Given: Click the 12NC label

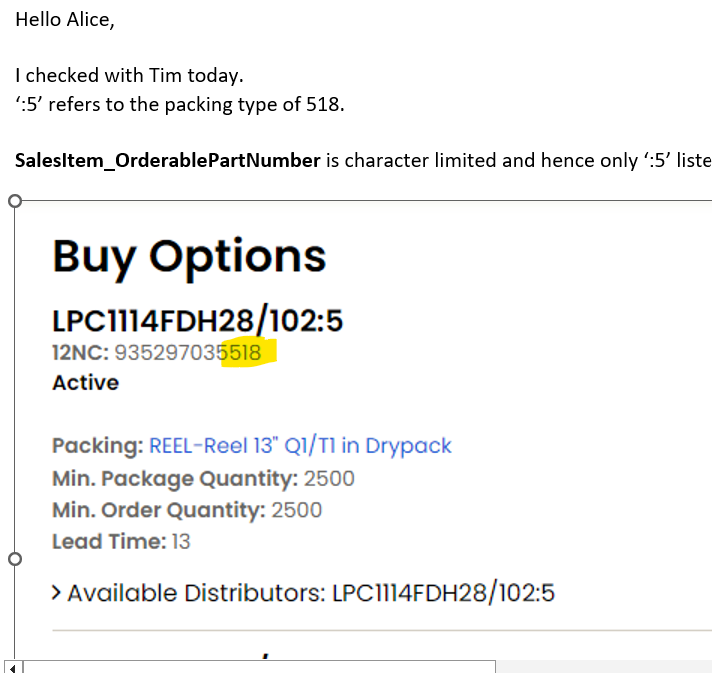Looking at the screenshot, I should (80, 352).
